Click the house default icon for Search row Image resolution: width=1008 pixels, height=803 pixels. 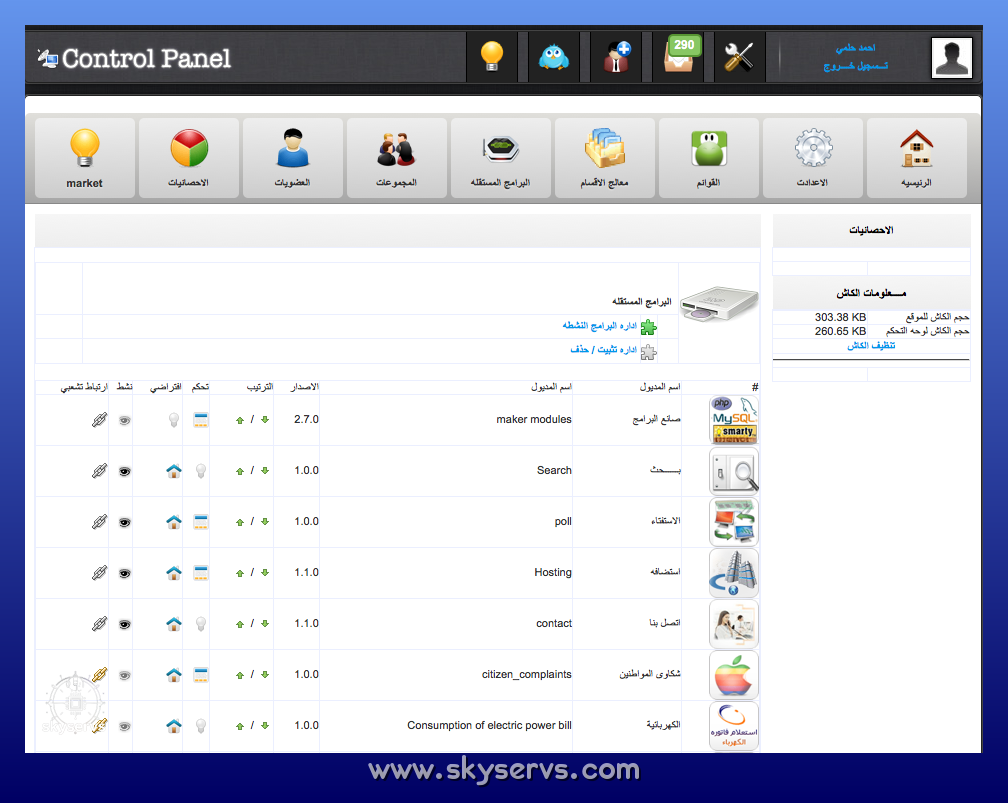(174, 471)
